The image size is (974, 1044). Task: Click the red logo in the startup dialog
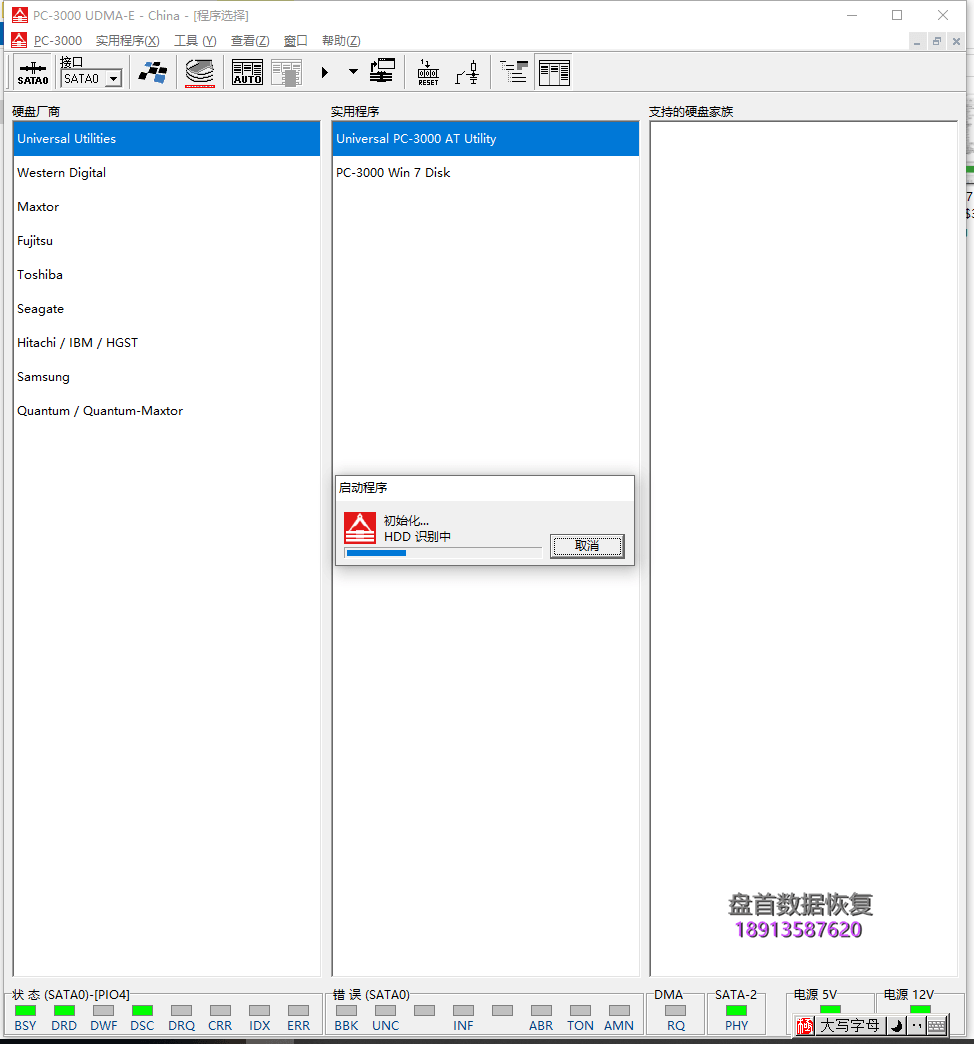click(x=360, y=528)
